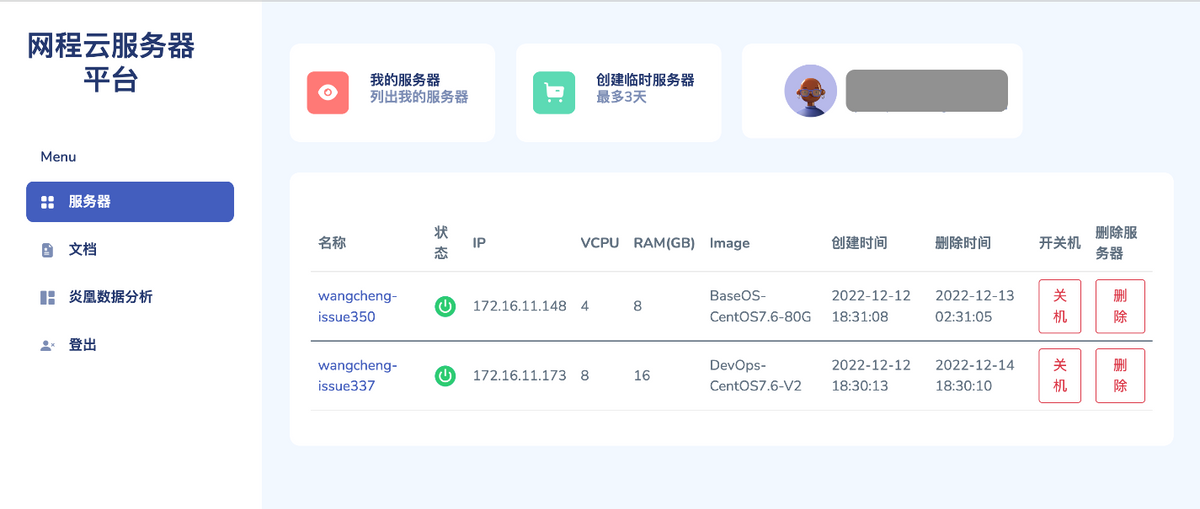
Task: Open the 服务器 menu item
Action: [x=130, y=201]
